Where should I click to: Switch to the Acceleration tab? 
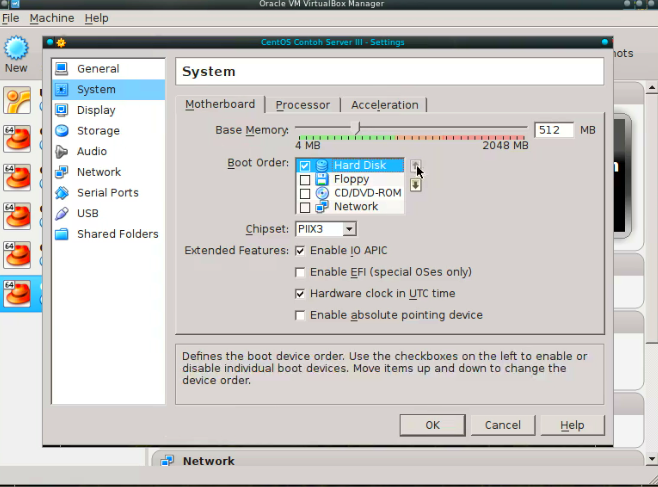click(384, 105)
